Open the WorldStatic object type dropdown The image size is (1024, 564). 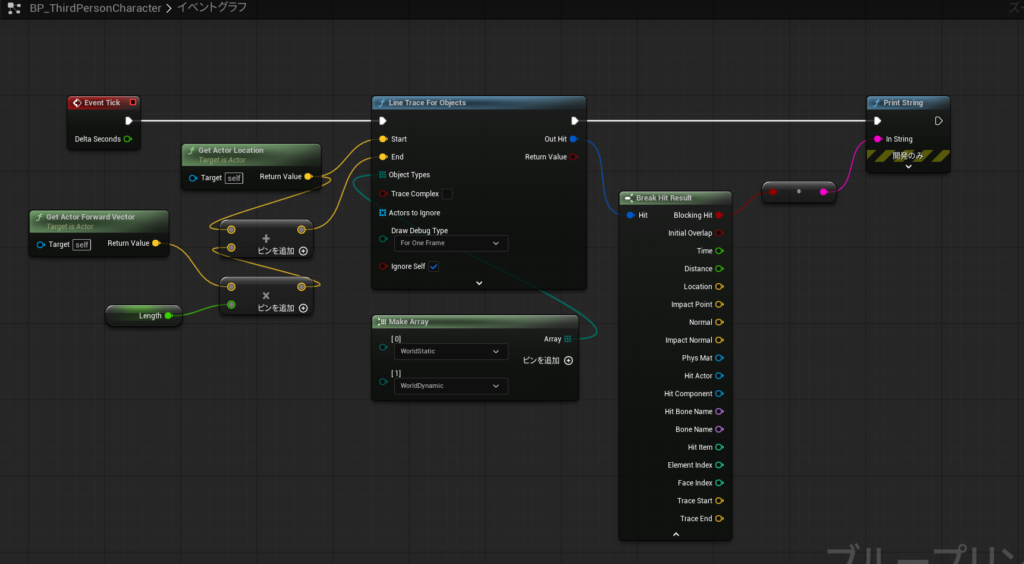(x=450, y=351)
